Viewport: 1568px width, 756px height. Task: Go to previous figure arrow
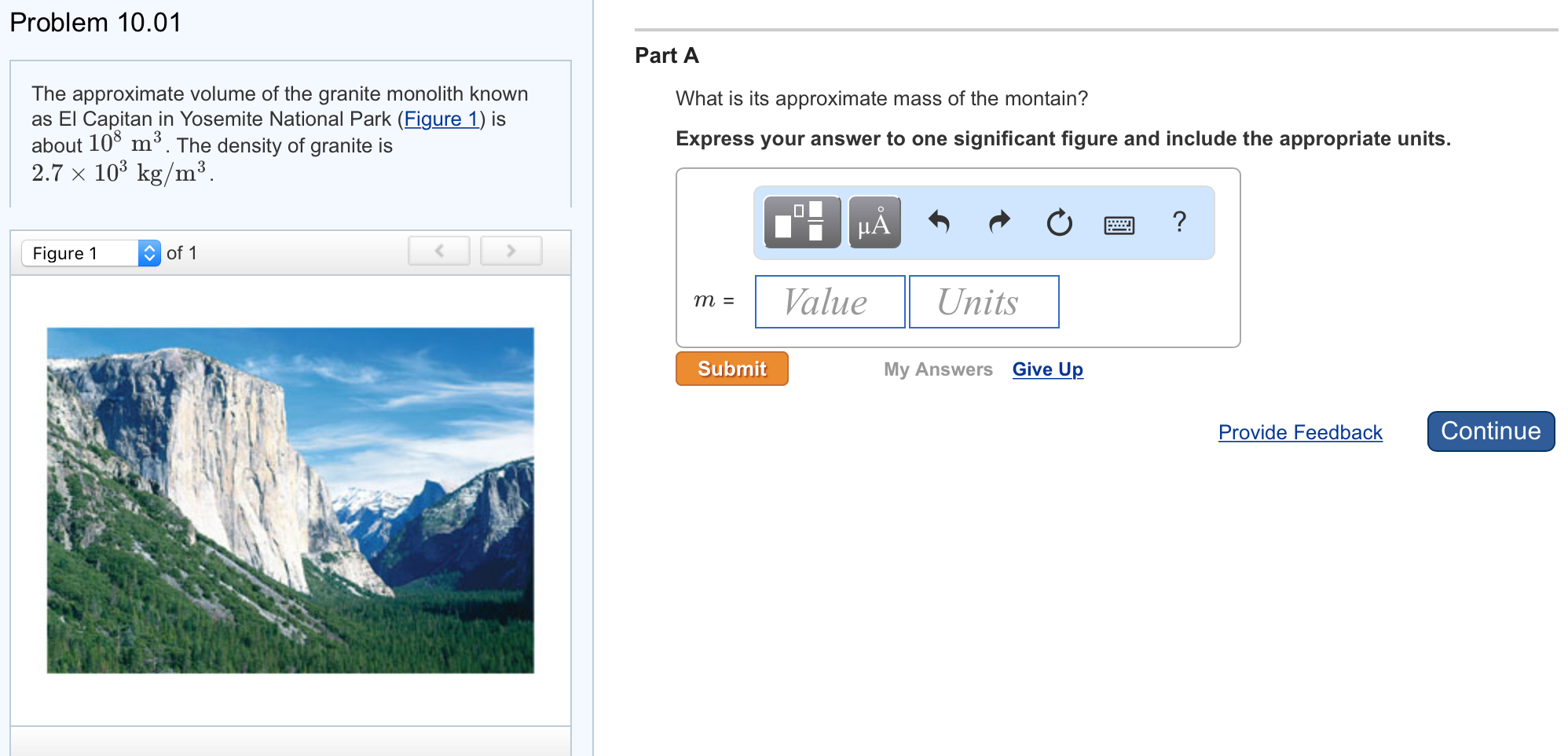(x=439, y=251)
